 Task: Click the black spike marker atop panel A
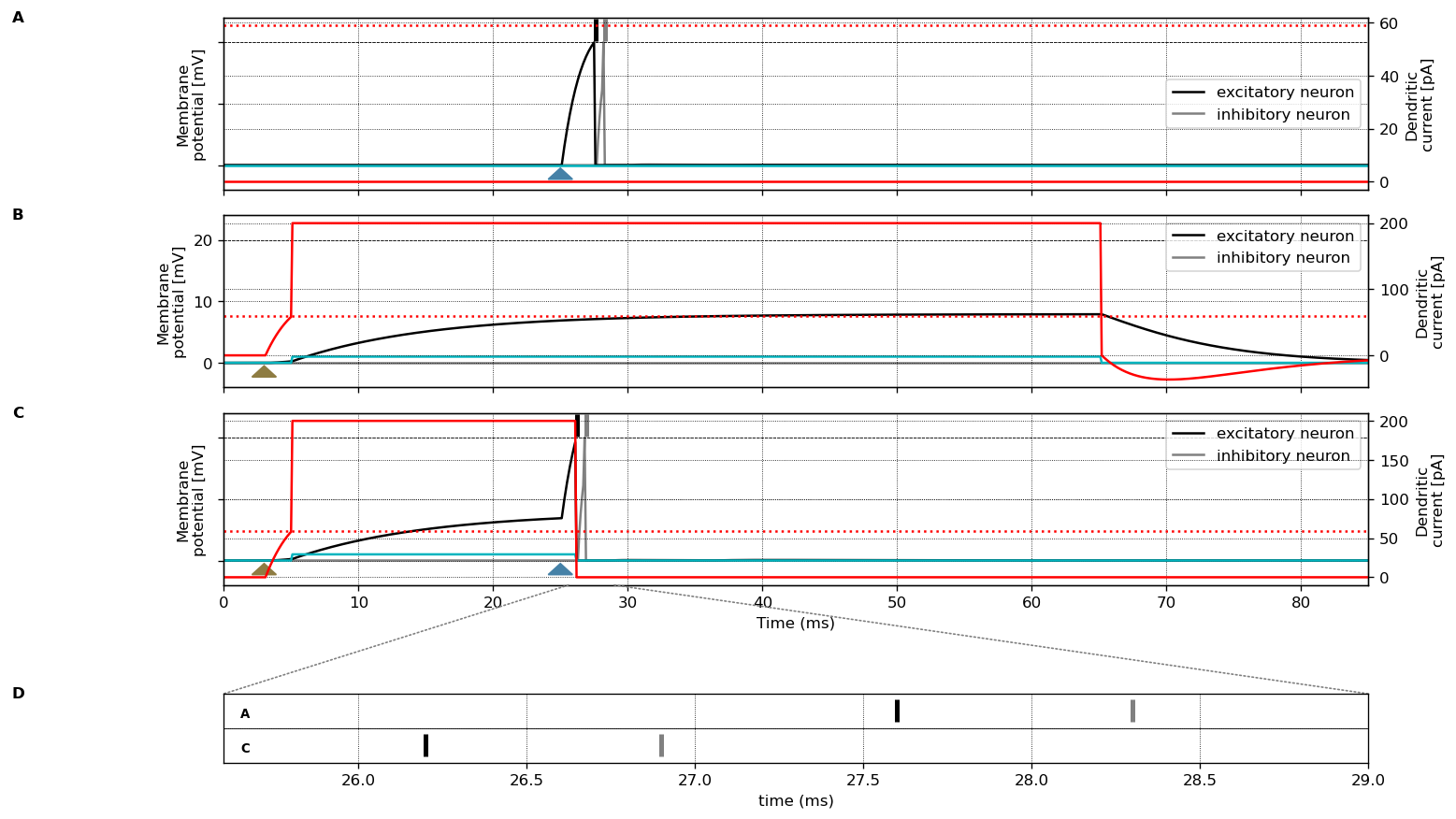pyautogui.click(x=596, y=30)
